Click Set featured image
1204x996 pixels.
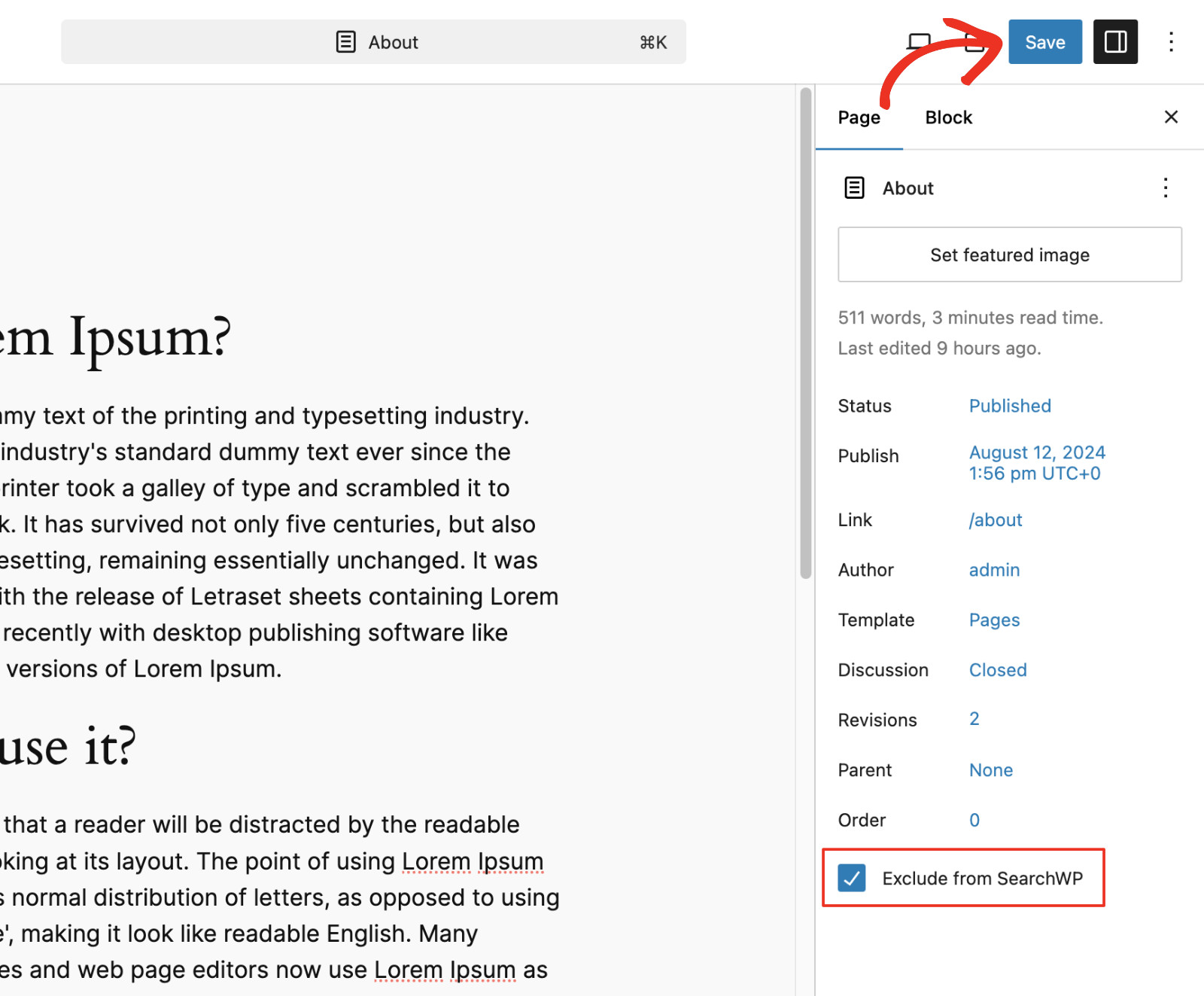coord(1009,254)
